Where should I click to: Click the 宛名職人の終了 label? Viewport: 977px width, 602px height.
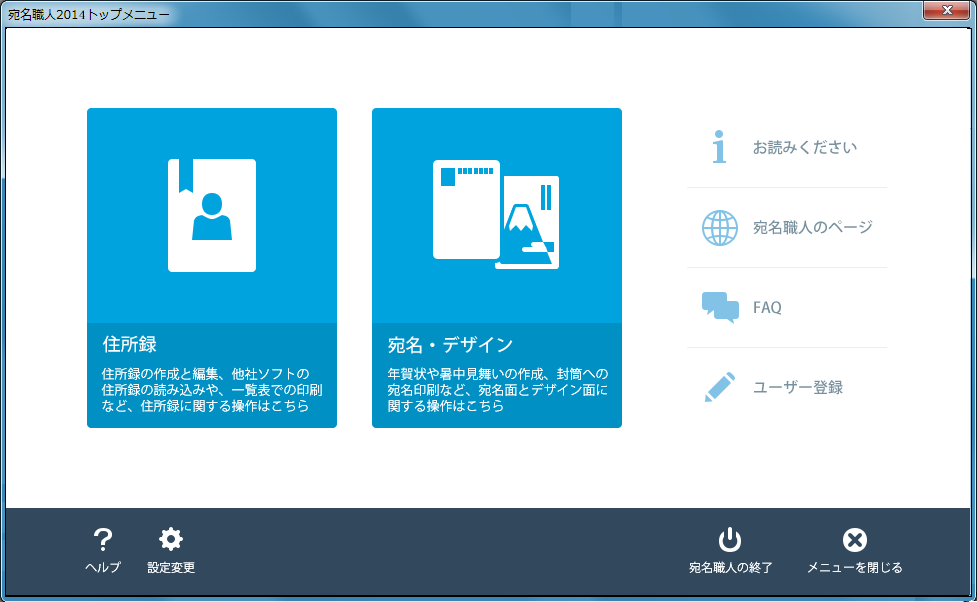click(730, 567)
